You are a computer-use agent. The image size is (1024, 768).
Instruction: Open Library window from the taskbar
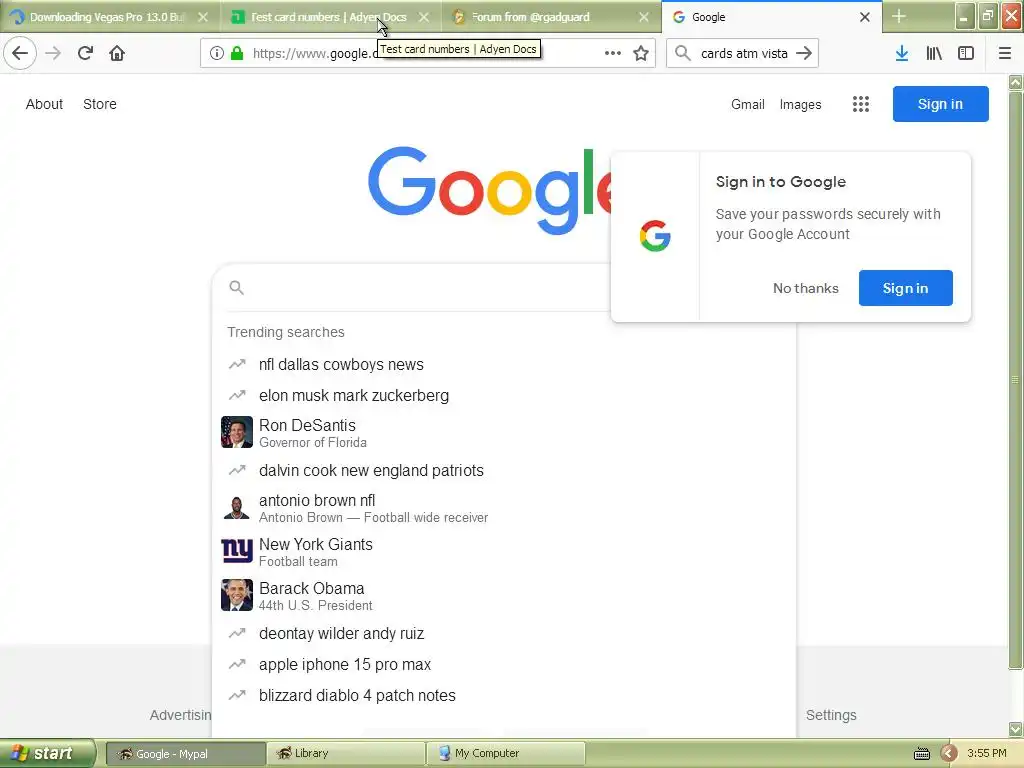coord(345,754)
